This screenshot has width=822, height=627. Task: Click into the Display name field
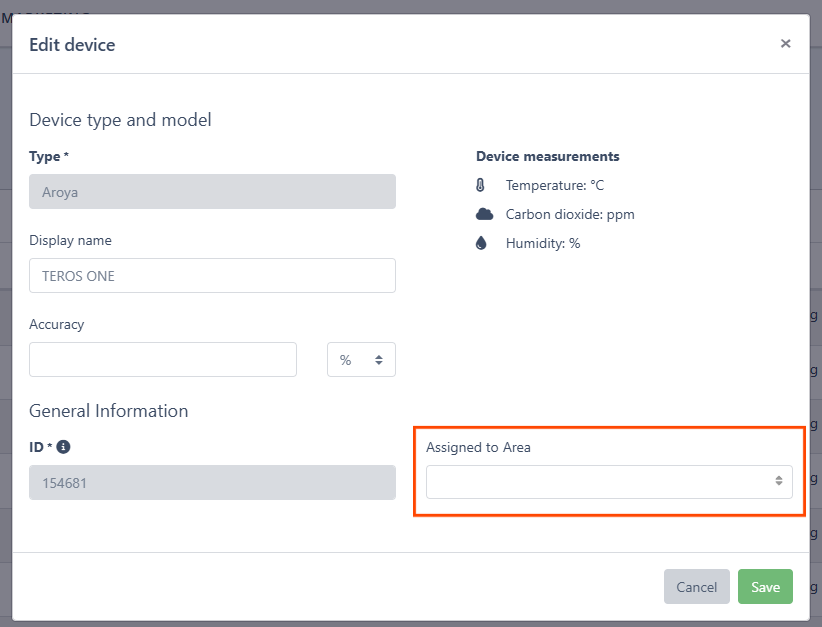(x=212, y=276)
